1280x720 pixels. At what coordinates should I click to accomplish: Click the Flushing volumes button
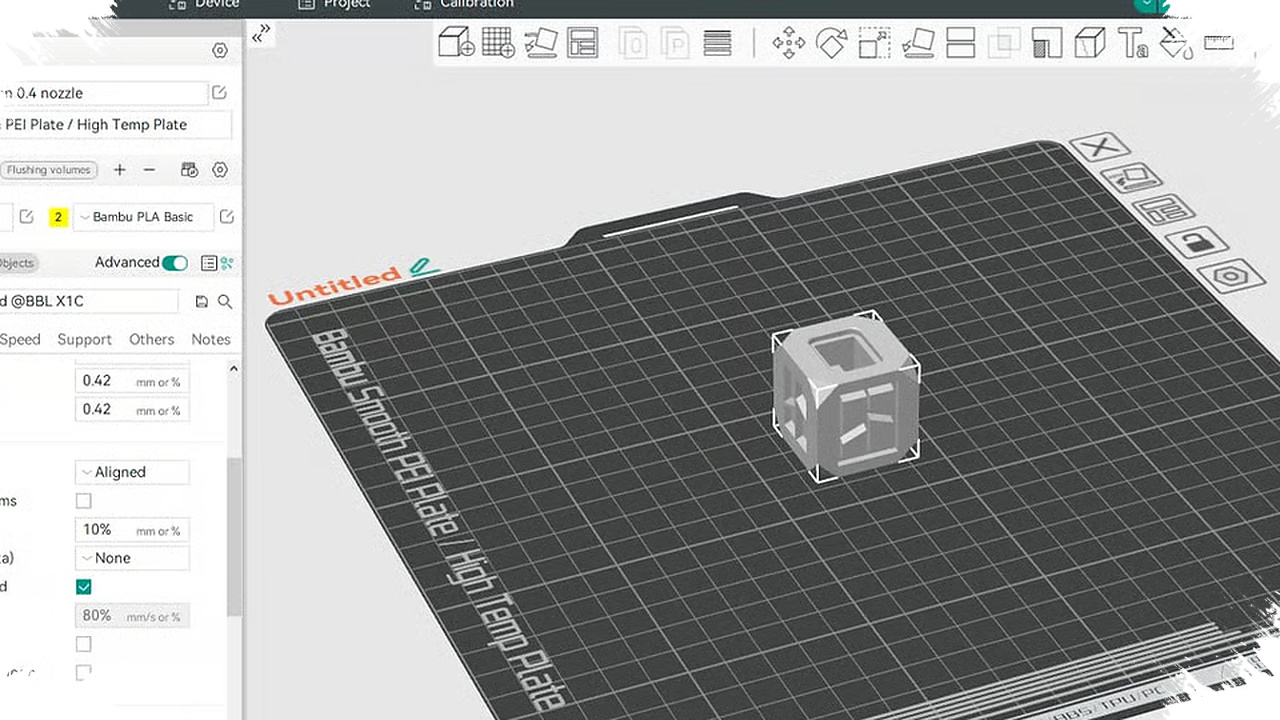(48, 170)
